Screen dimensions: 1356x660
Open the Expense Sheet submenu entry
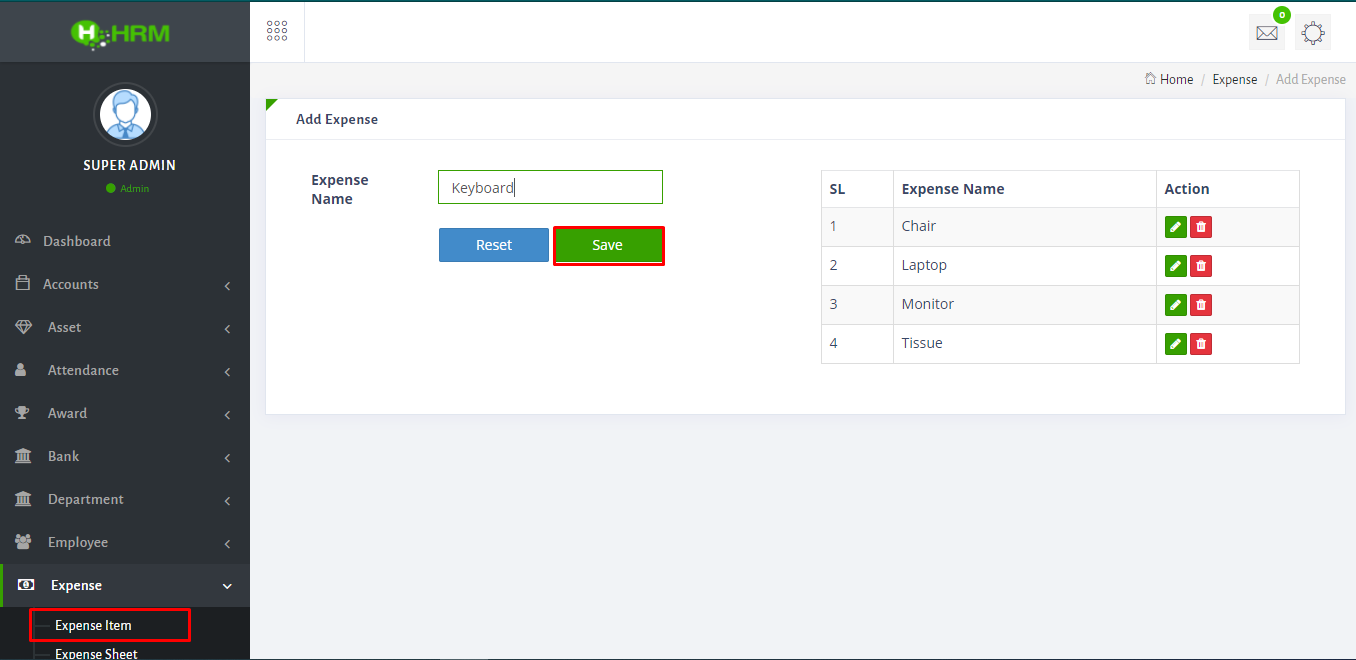click(x=96, y=653)
